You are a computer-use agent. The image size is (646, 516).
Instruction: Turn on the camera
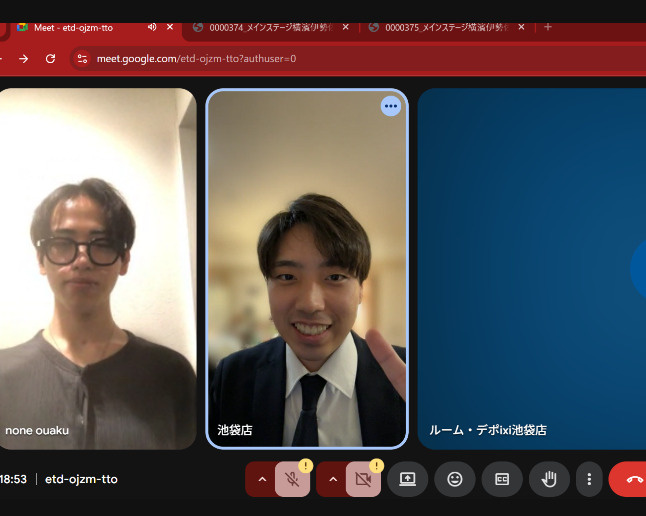coord(364,480)
